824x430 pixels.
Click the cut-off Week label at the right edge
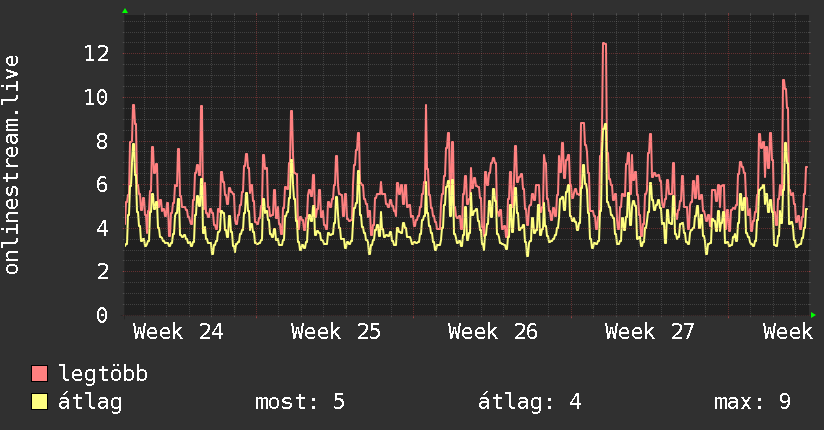788,332
